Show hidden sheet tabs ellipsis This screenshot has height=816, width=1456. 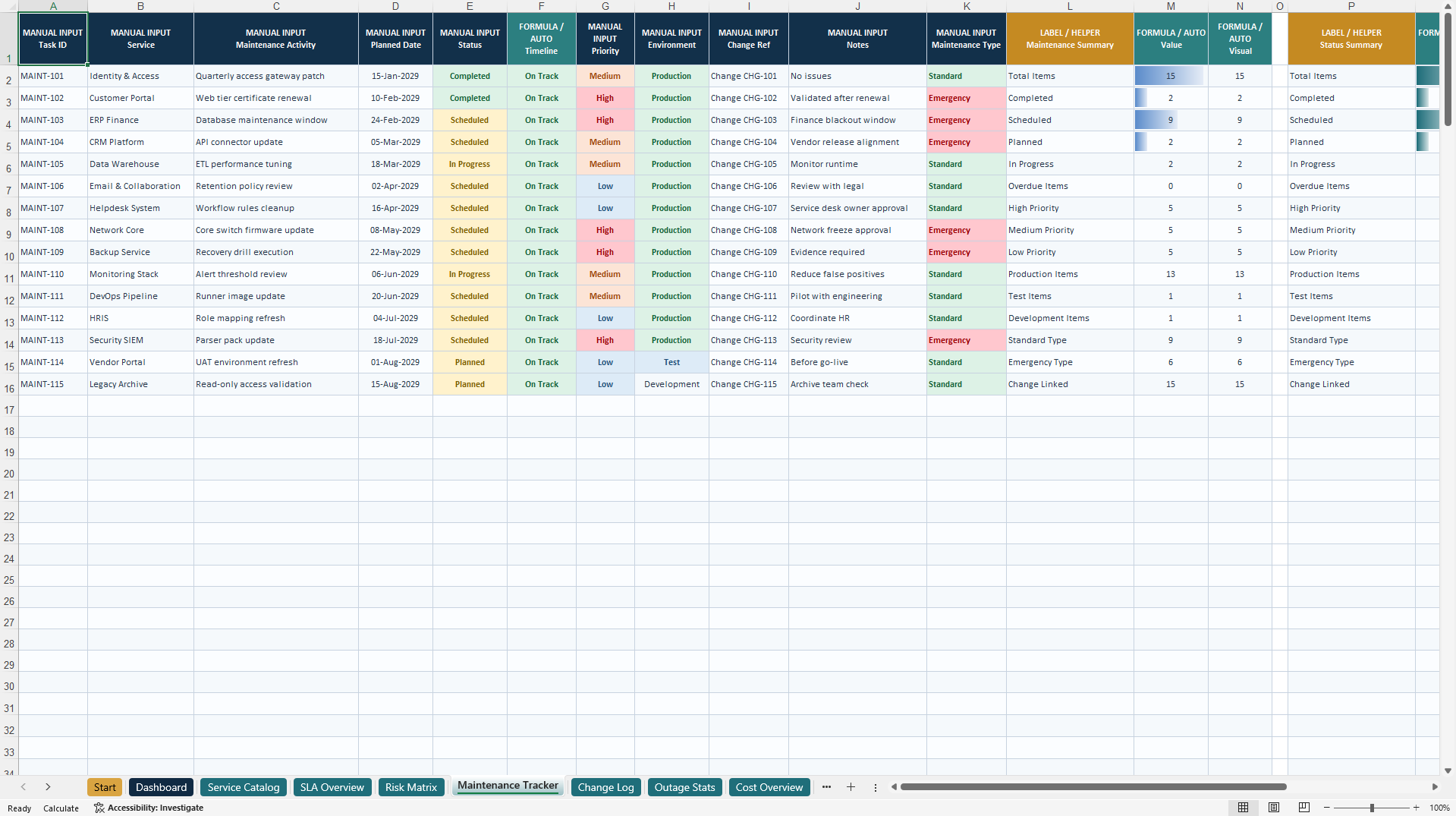click(826, 787)
